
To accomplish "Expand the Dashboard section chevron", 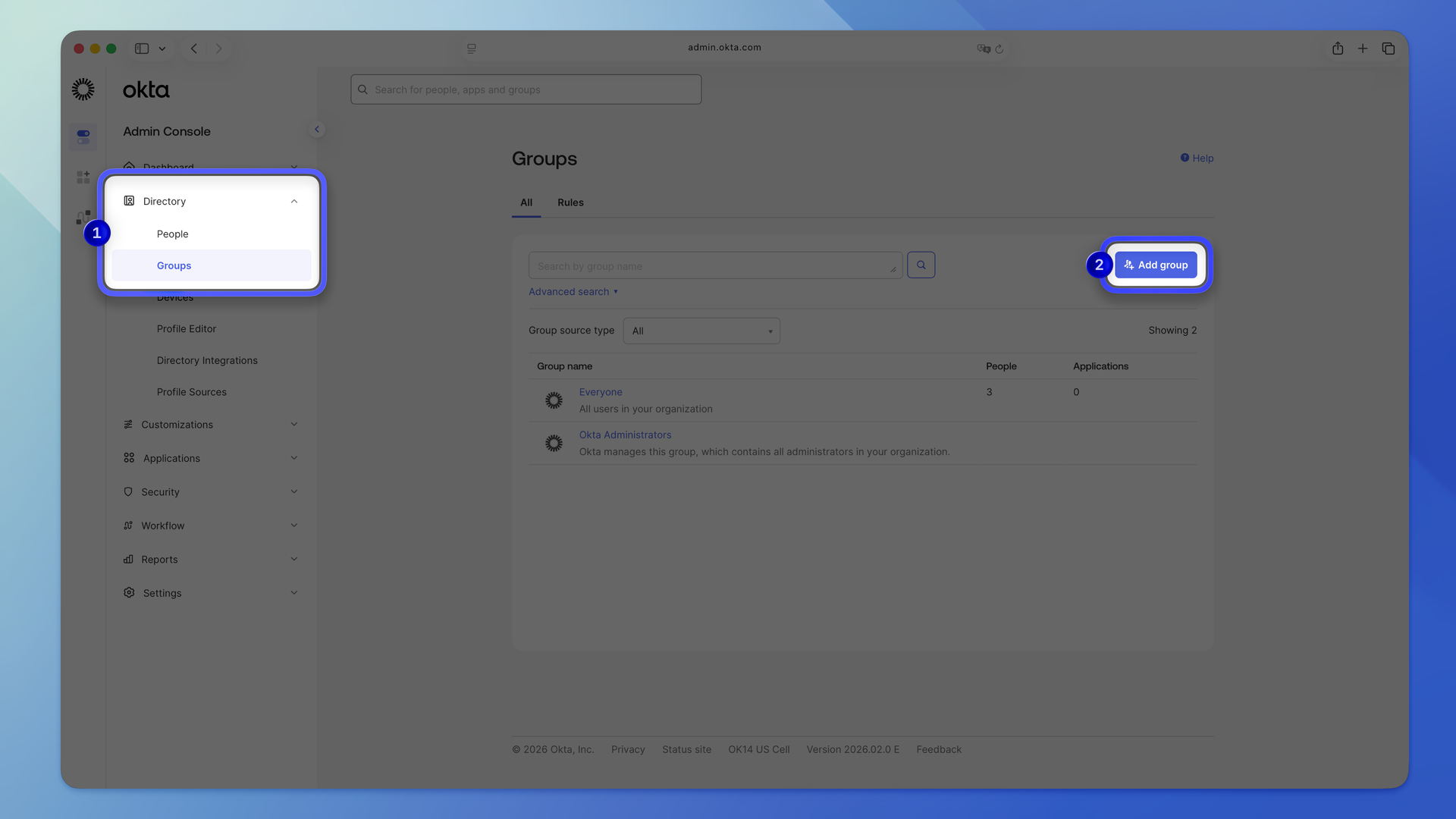I will click(x=294, y=167).
